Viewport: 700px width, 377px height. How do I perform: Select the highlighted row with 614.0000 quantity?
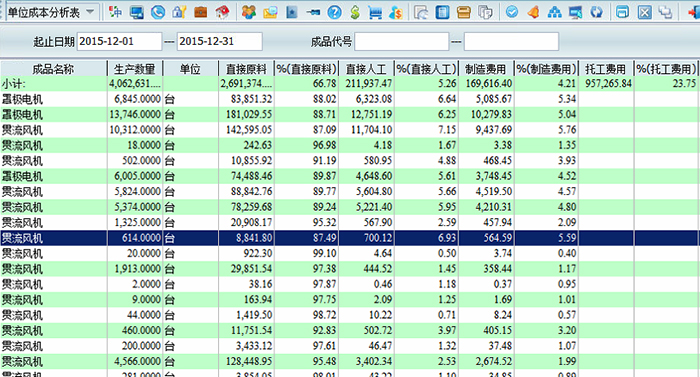[x=350, y=238]
